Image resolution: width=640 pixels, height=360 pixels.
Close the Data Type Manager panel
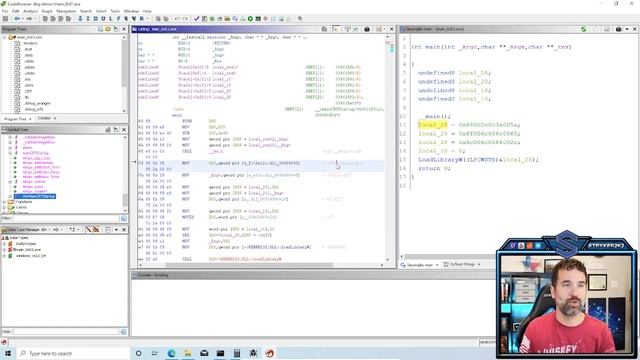click(x=124, y=230)
